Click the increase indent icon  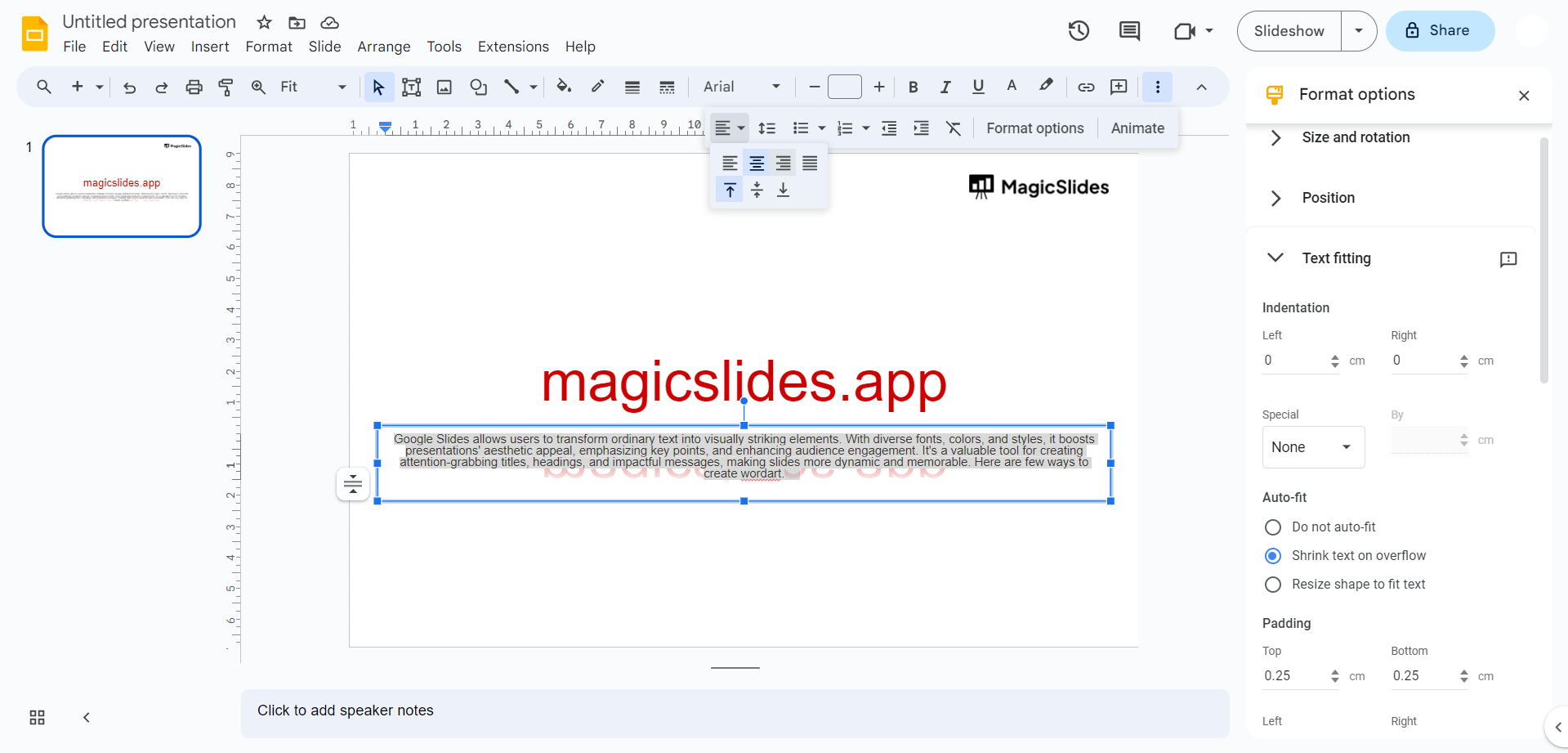pyautogui.click(x=921, y=128)
